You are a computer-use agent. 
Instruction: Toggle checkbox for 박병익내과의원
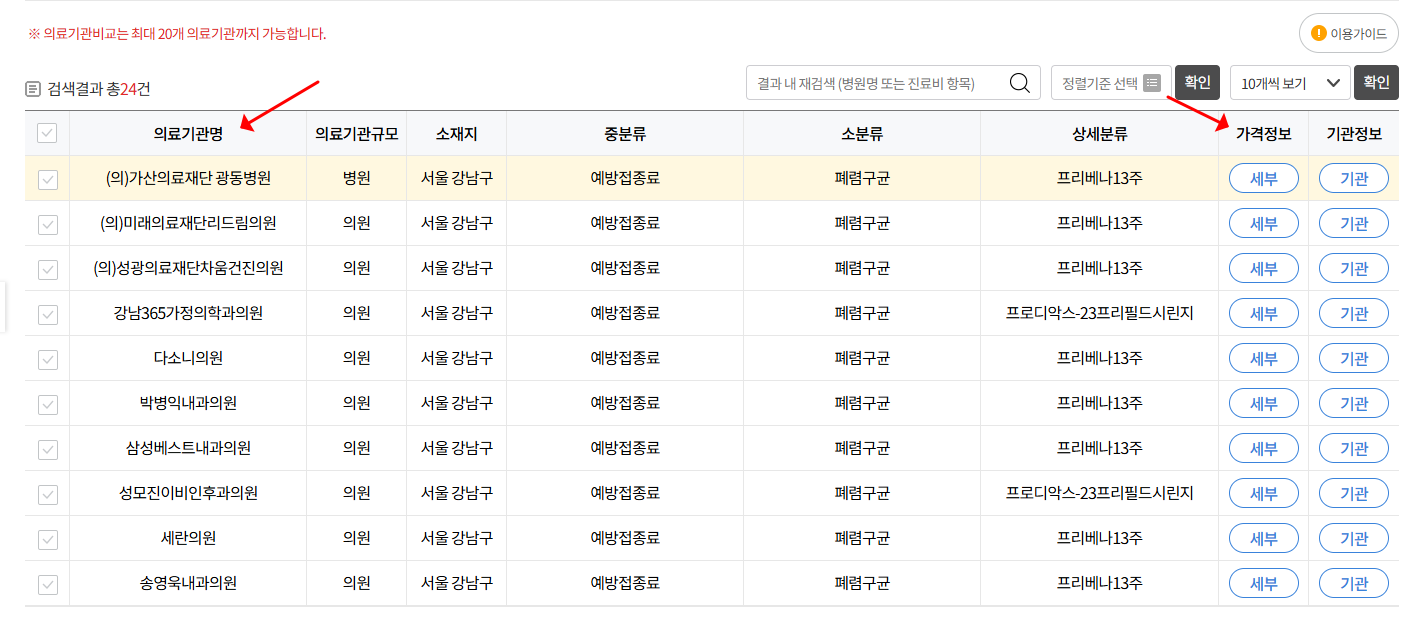tap(47, 404)
